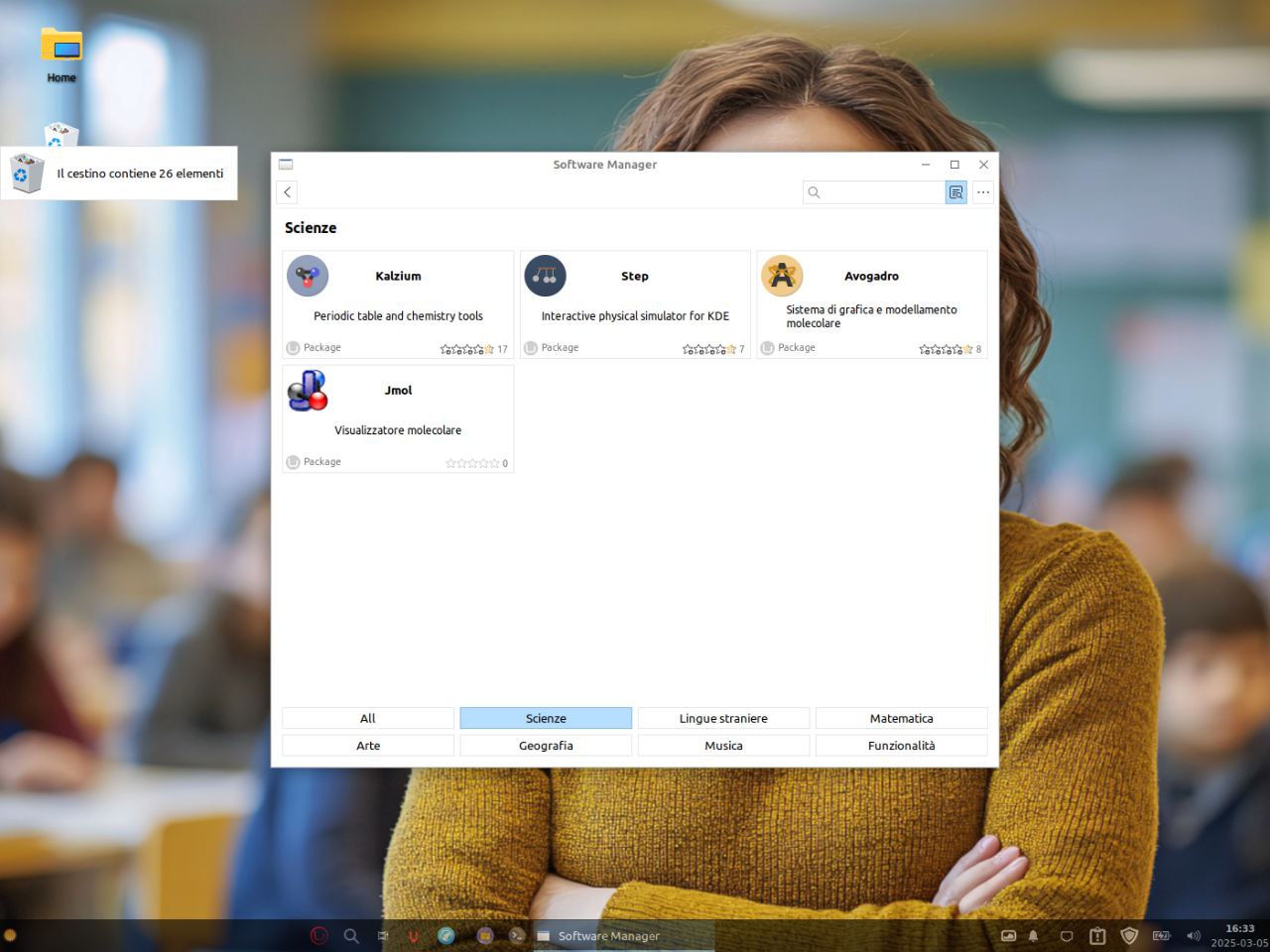Choose the Geografia category
The height and width of the screenshot is (952, 1270).
tap(546, 746)
